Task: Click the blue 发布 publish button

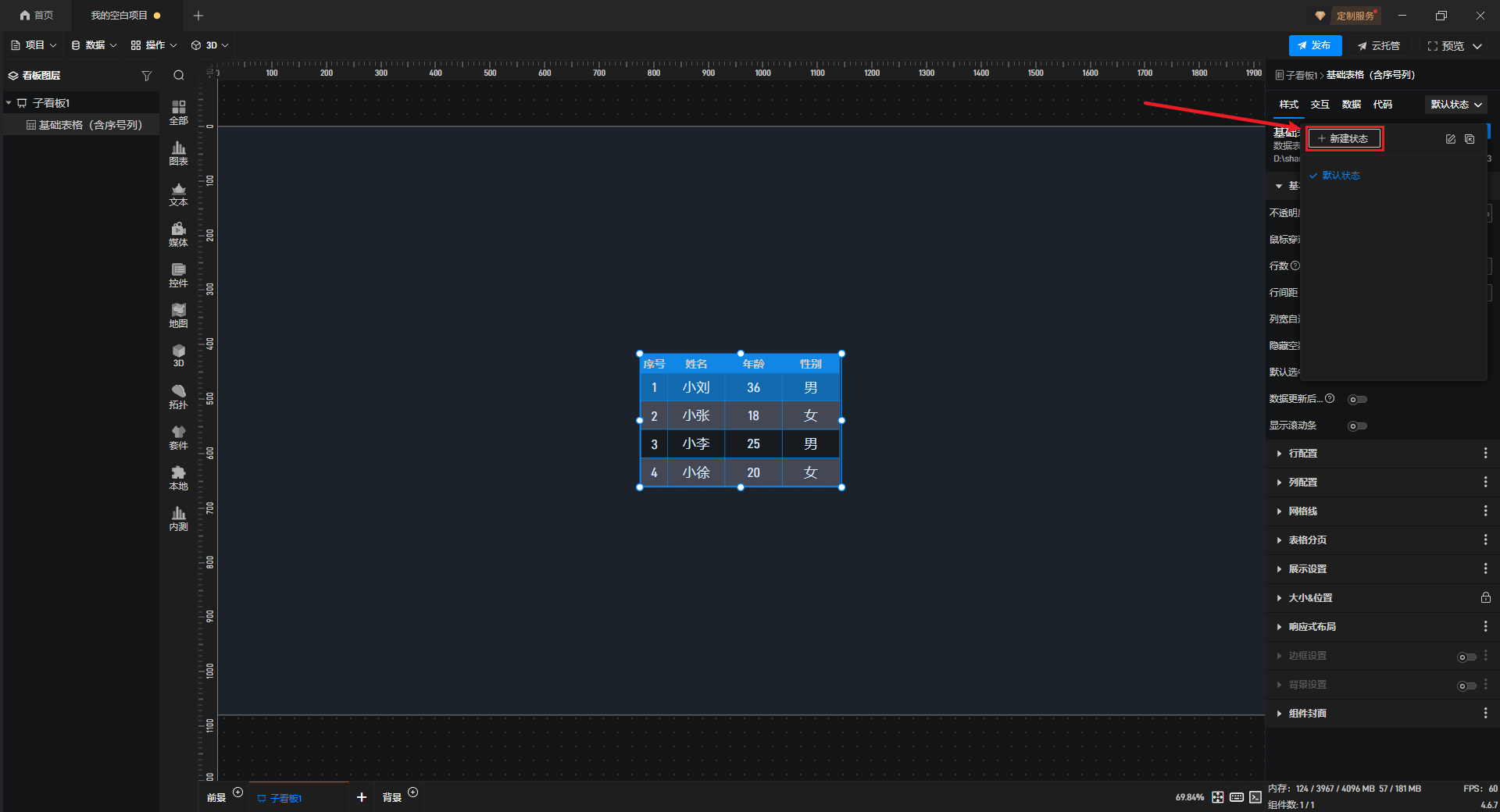Action: click(x=1315, y=45)
